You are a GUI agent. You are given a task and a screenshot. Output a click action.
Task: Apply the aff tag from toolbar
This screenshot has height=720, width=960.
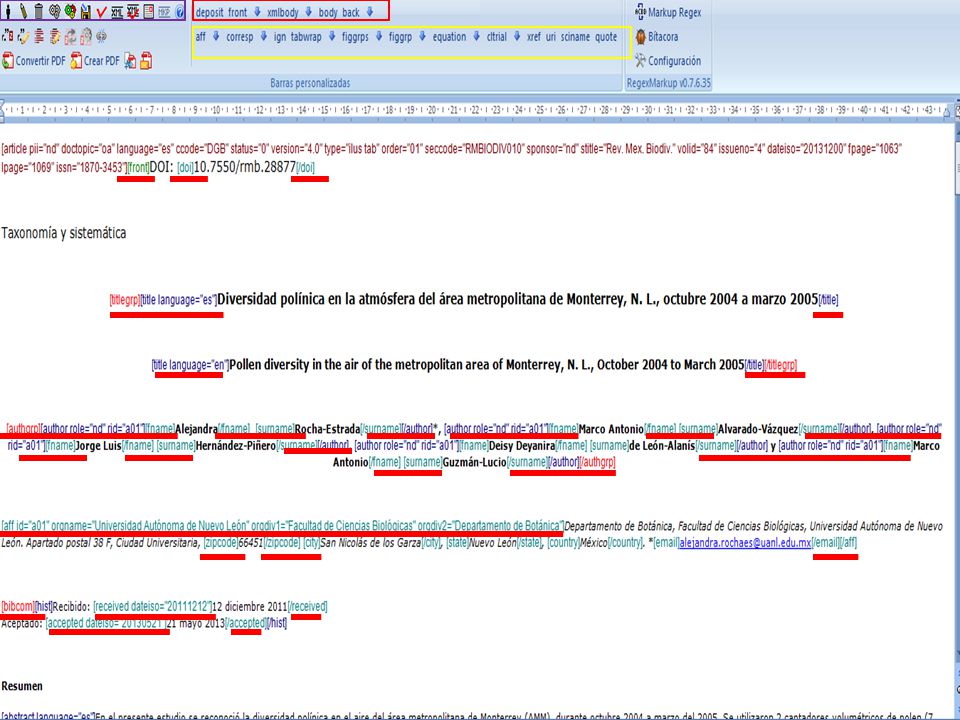pos(201,37)
